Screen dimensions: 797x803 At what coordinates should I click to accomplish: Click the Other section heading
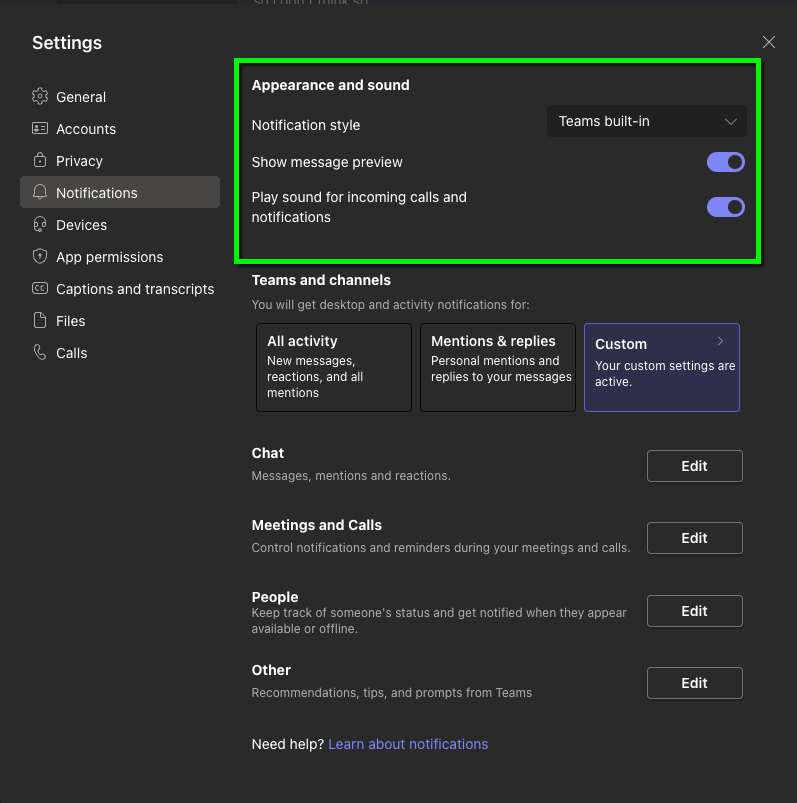[x=271, y=670]
